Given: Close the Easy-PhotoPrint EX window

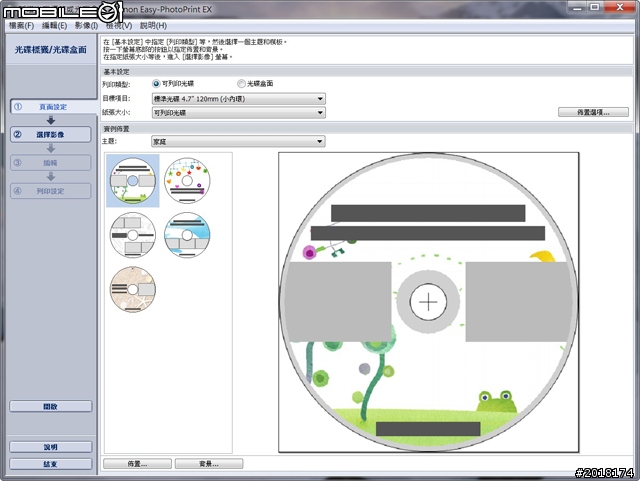Looking at the screenshot, I should [620, 7].
